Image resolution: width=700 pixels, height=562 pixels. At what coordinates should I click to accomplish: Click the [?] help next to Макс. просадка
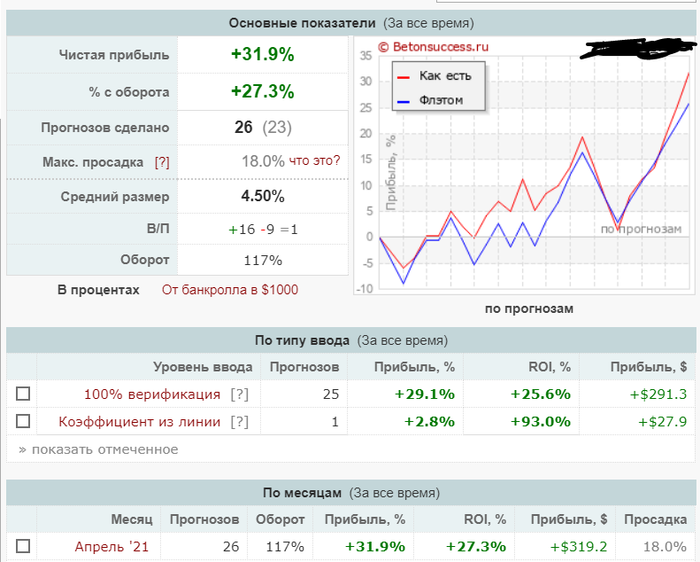click(162, 162)
